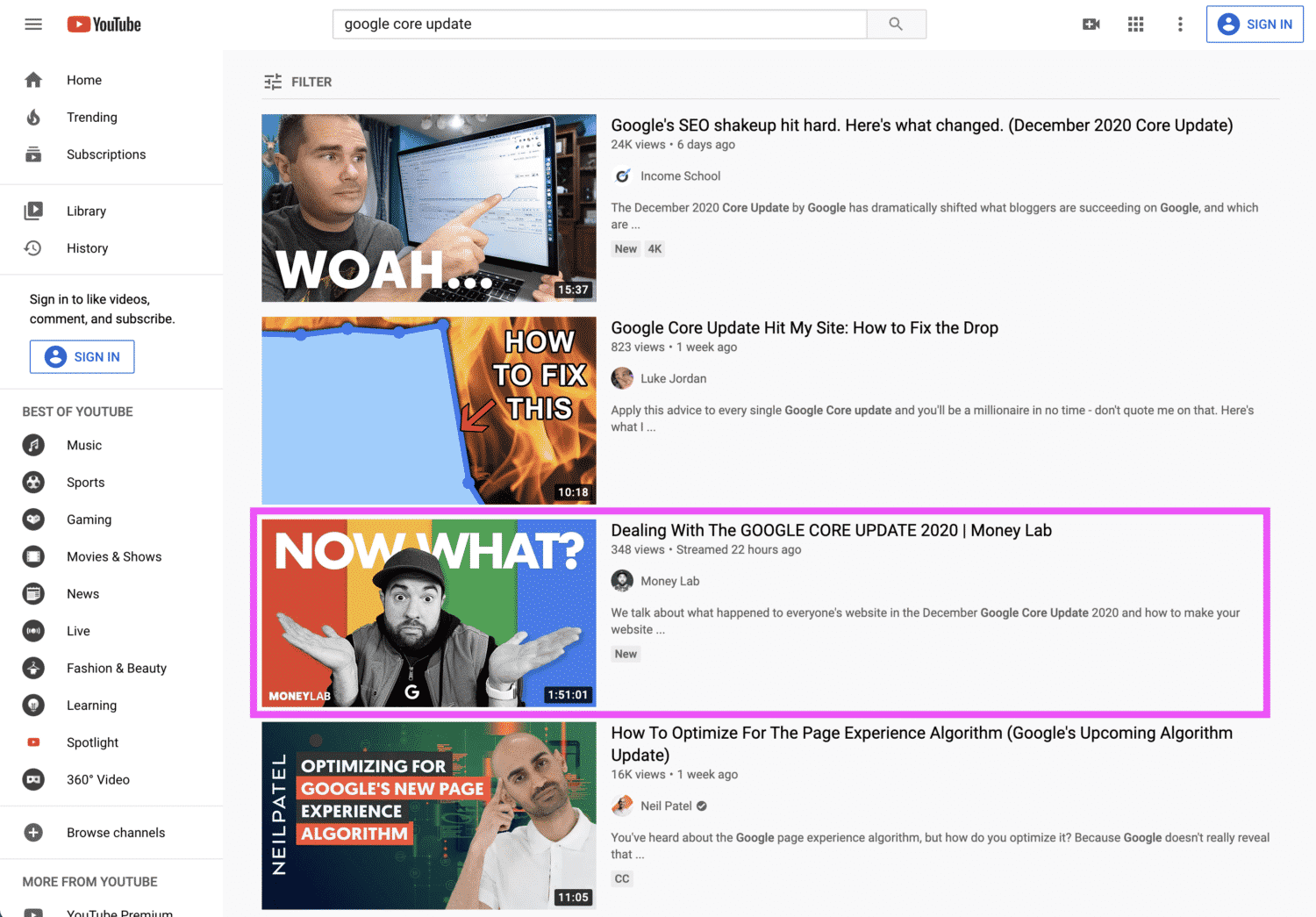Click SIGN IN button in top right

pos(1255,24)
